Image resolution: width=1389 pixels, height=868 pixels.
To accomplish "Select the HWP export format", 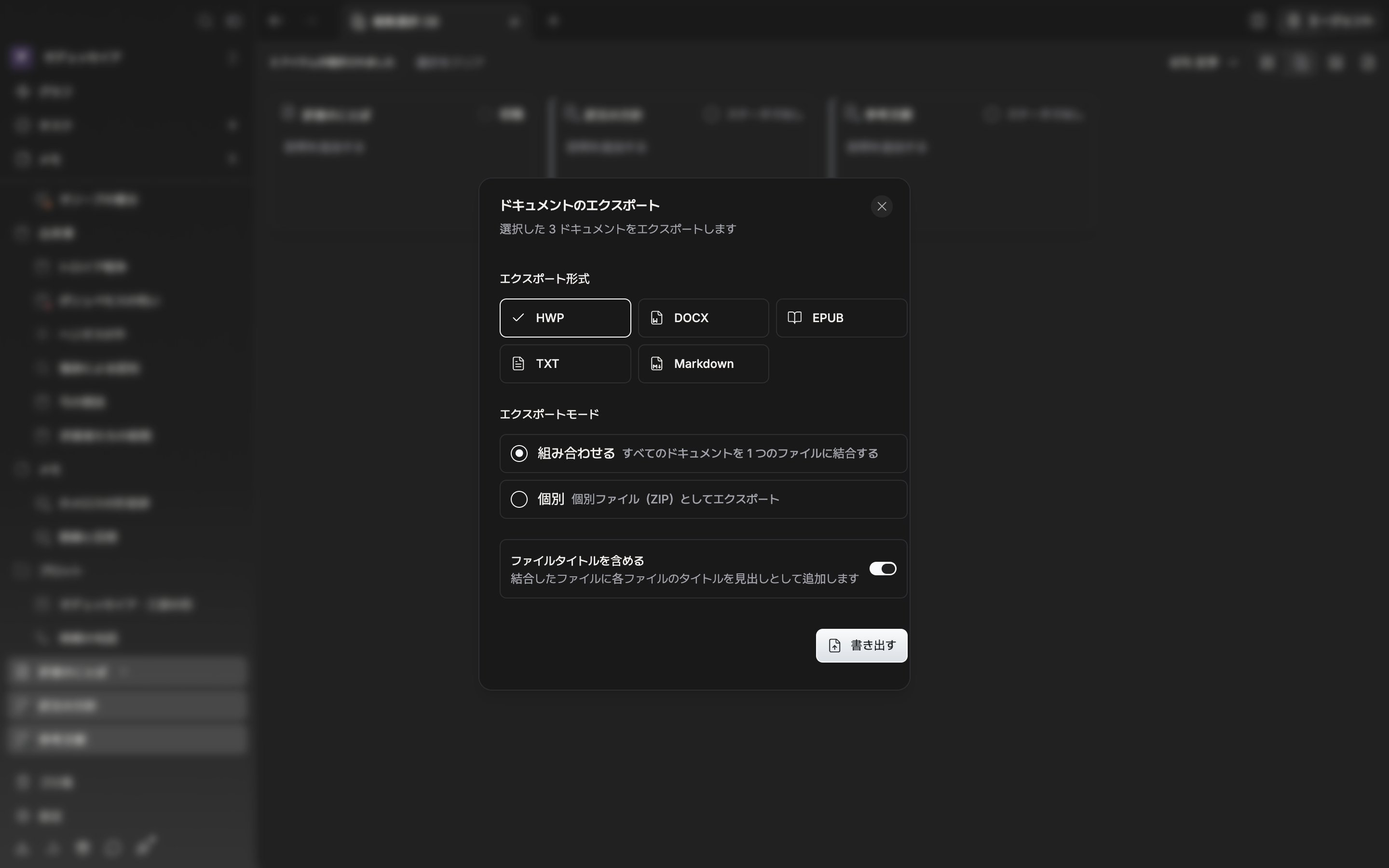I will tap(565, 317).
